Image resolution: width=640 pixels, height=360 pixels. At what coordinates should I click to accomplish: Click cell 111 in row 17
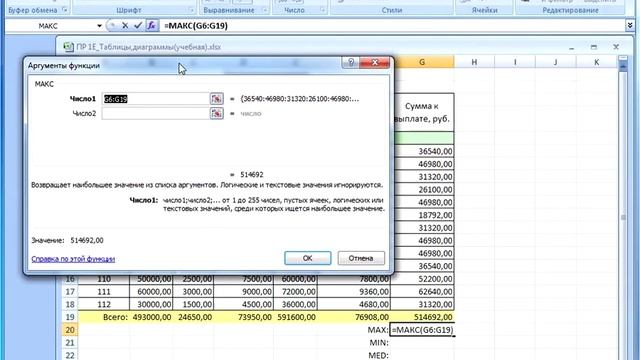(x=104, y=292)
